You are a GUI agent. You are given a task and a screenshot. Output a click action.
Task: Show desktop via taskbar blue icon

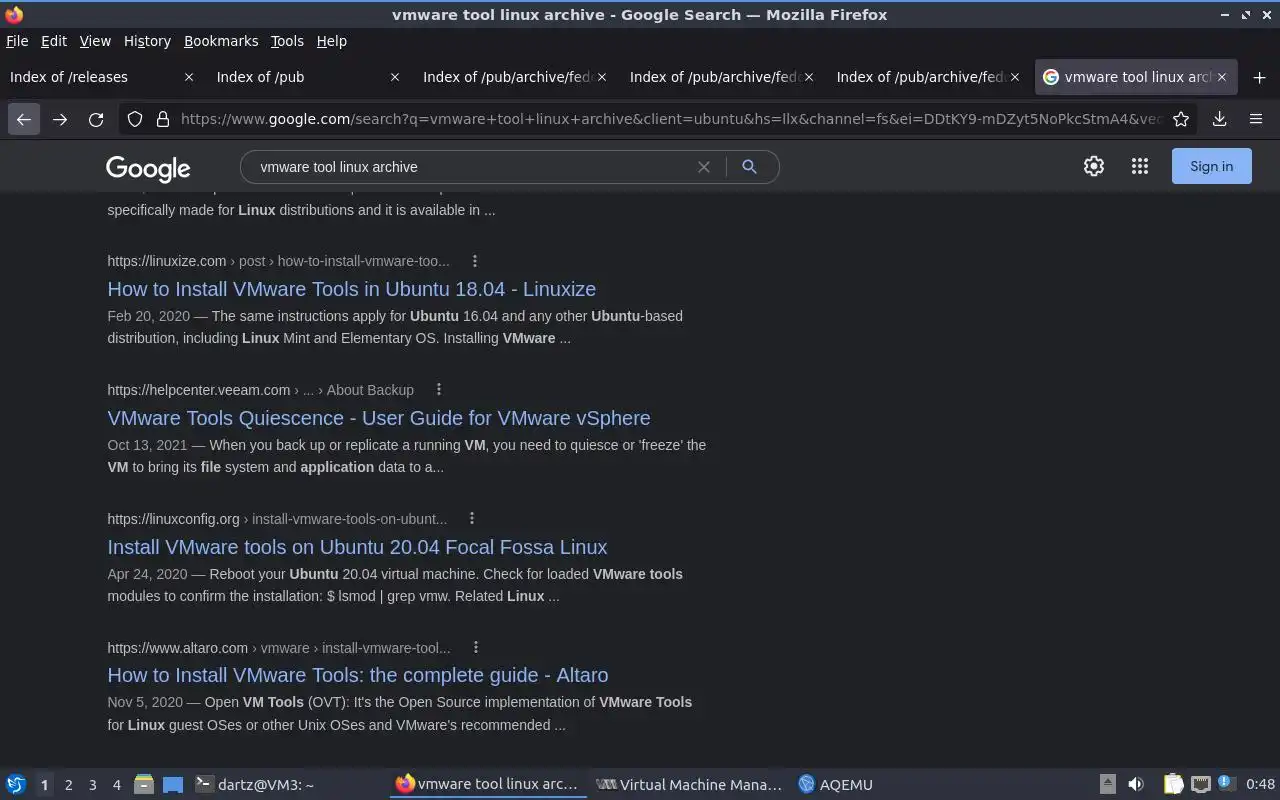point(173,784)
